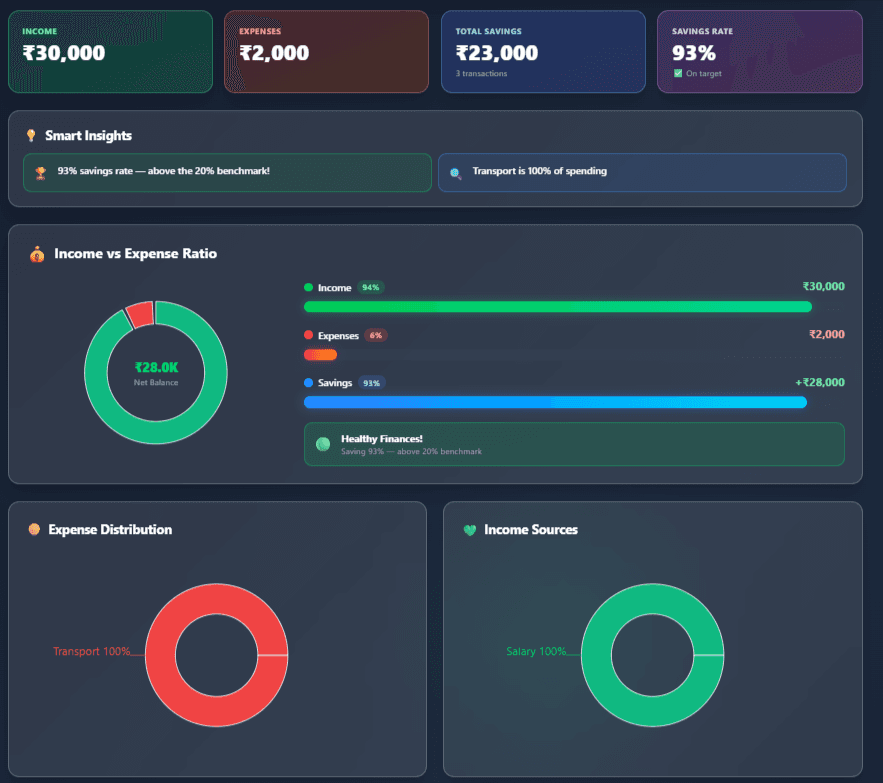This screenshot has height=783, width=883.
Task: Click the +₹28,000 savings amount
Action: [820, 382]
